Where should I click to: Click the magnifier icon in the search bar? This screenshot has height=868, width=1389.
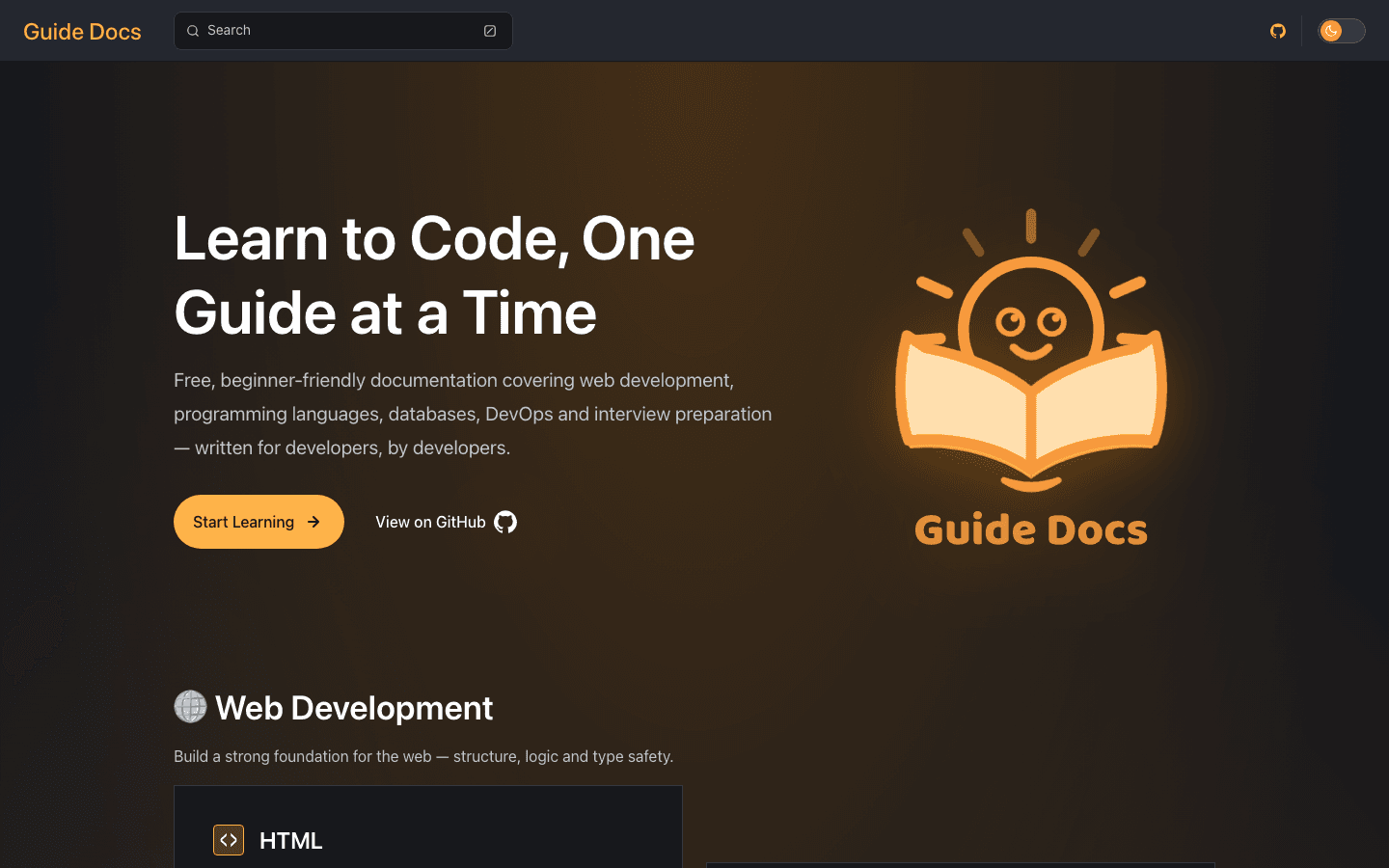(193, 31)
